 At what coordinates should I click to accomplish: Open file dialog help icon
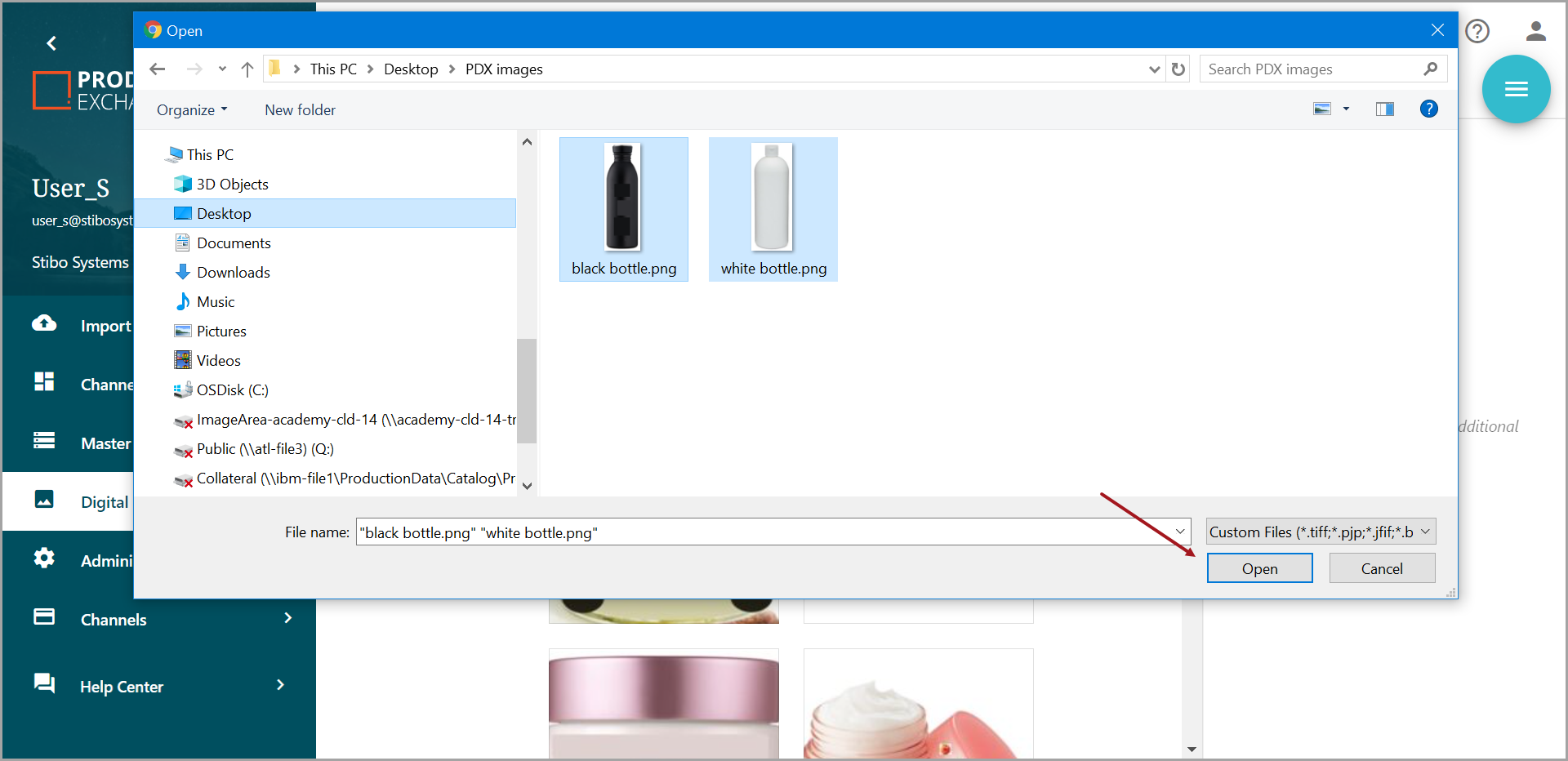[1428, 109]
